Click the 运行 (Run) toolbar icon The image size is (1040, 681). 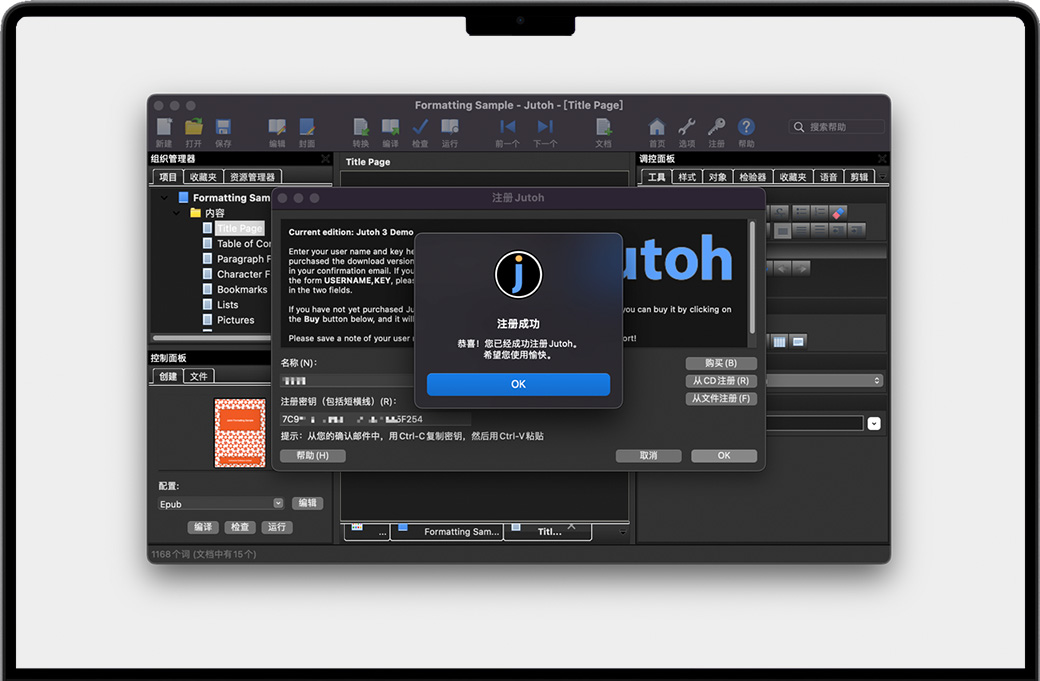click(449, 127)
